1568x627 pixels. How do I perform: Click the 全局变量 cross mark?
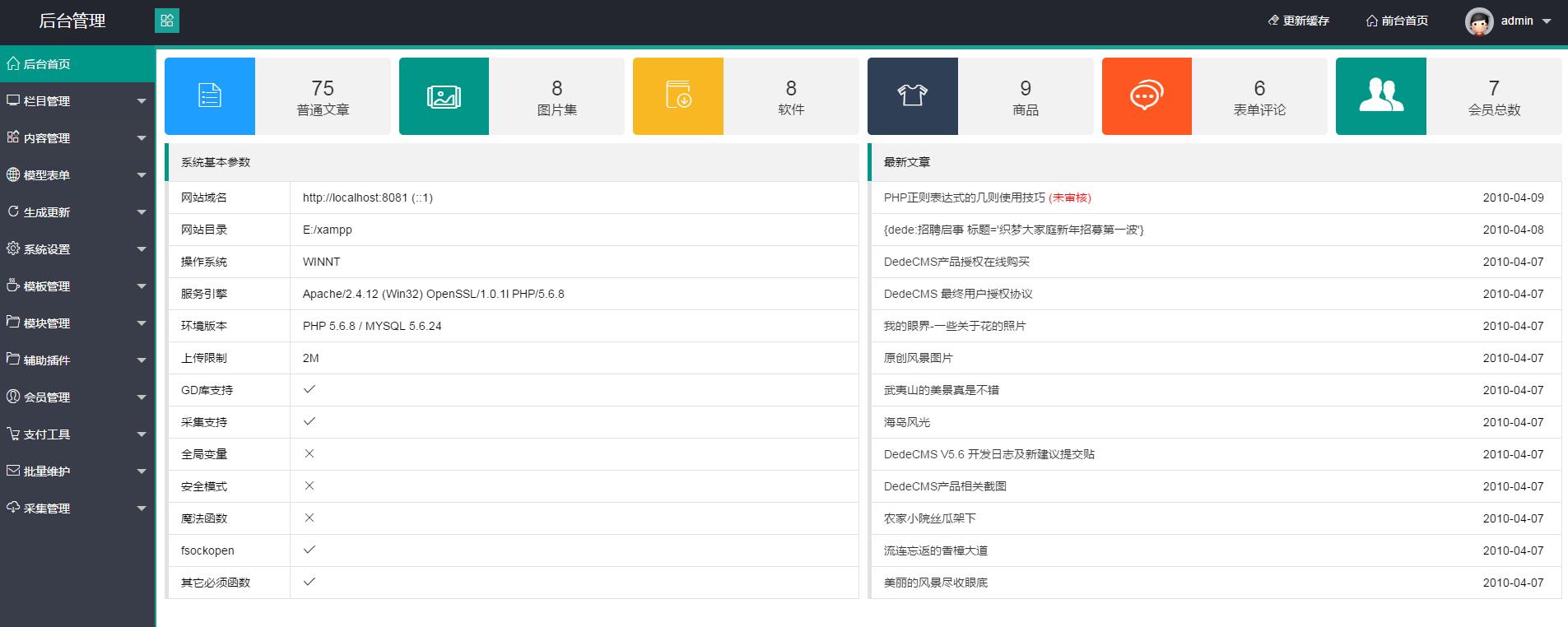click(309, 453)
